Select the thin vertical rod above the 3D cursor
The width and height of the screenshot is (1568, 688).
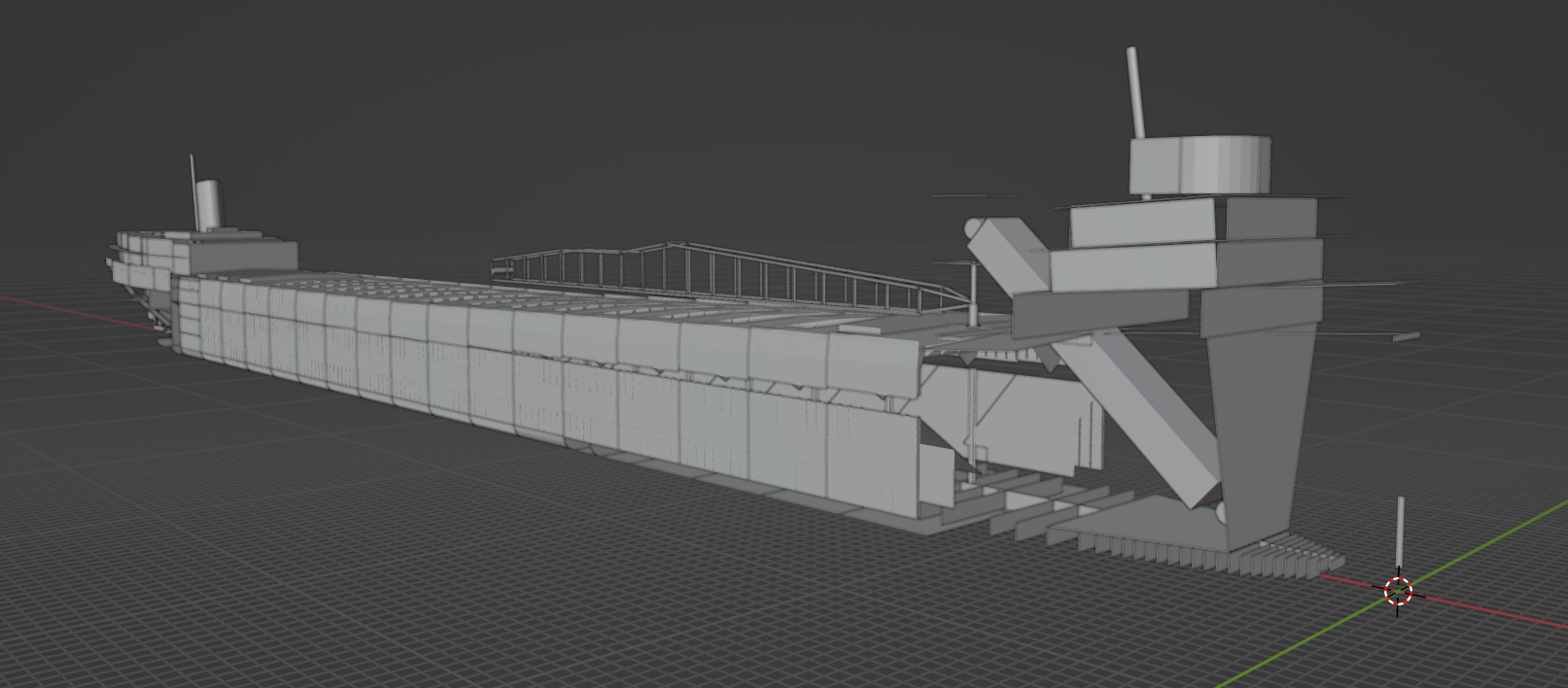click(x=1400, y=533)
